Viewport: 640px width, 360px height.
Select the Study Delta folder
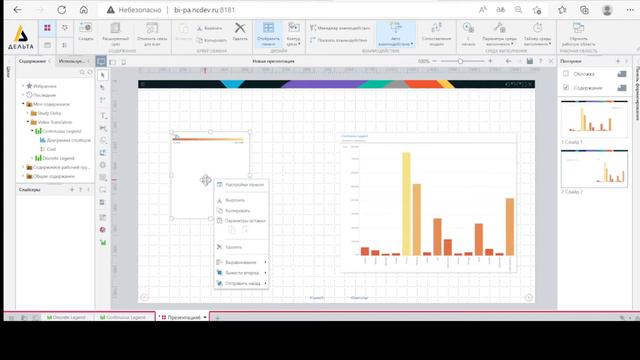tap(46, 113)
